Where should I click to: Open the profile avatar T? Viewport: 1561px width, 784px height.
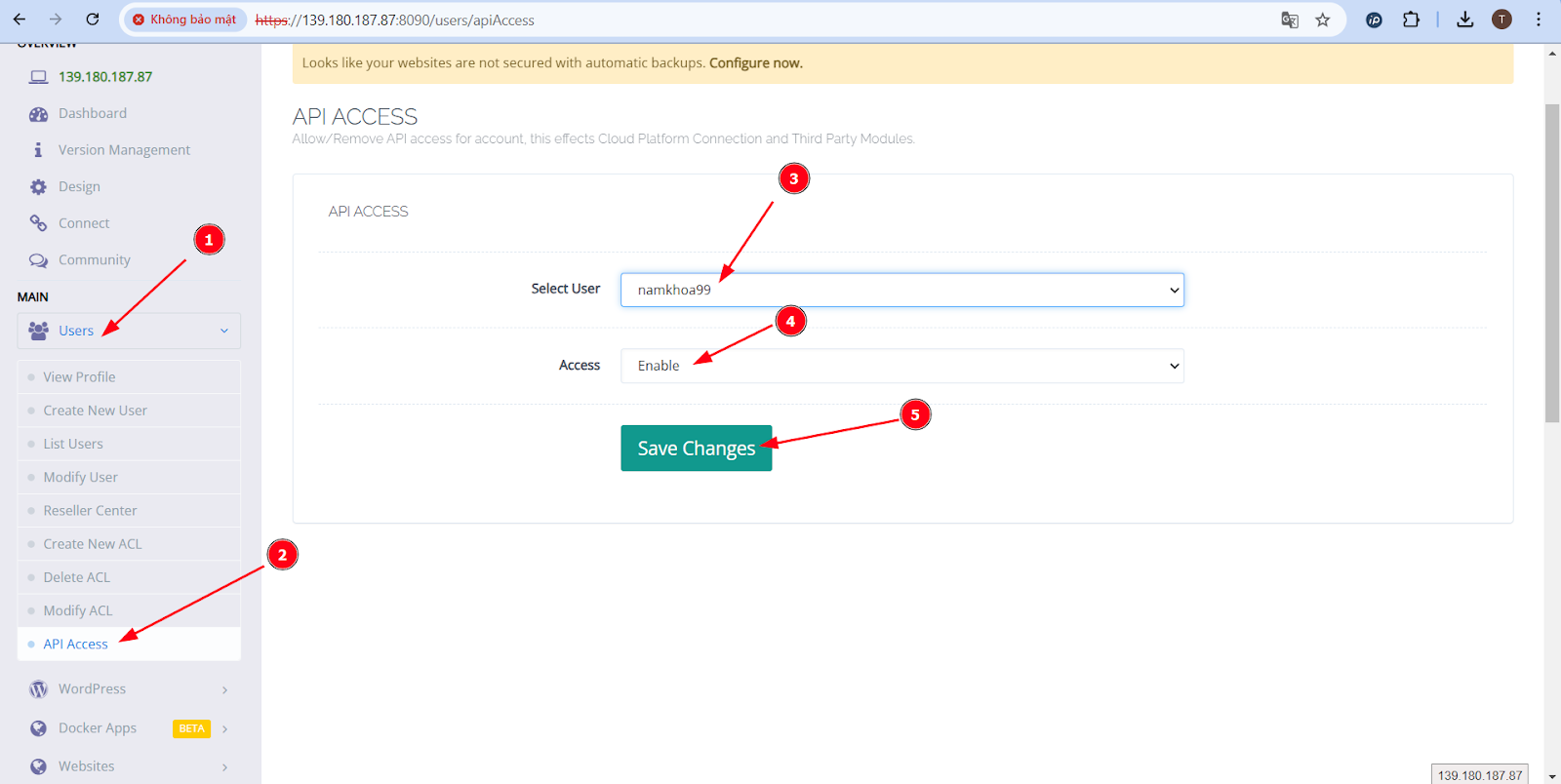(x=1501, y=20)
